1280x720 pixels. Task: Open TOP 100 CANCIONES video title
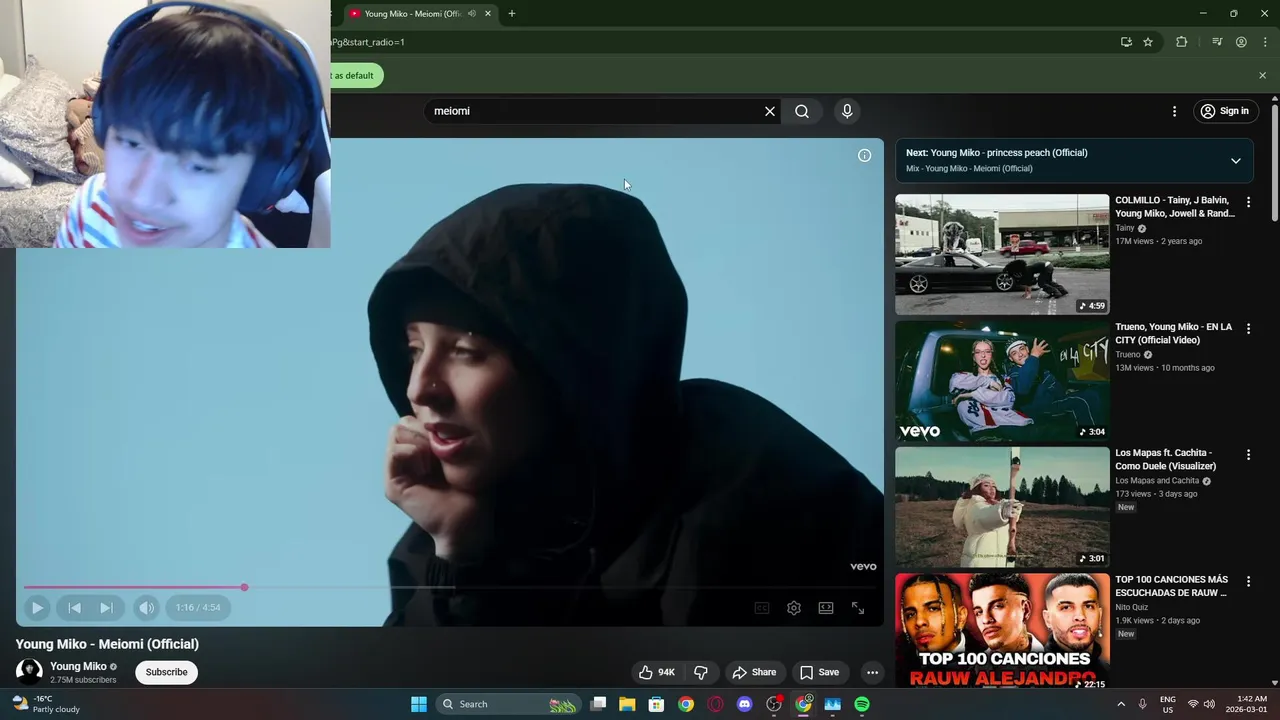pyautogui.click(x=1172, y=586)
